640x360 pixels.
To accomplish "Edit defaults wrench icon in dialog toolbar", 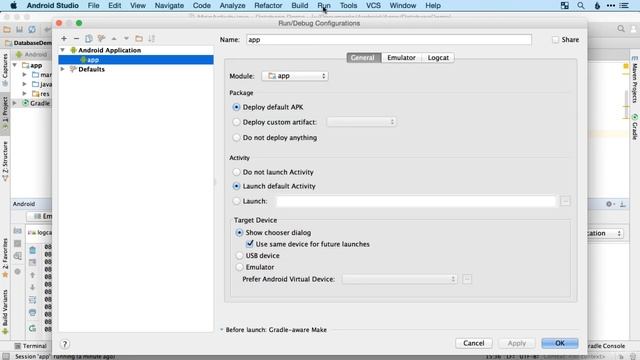I will pyautogui.click(x=101, y=38).
